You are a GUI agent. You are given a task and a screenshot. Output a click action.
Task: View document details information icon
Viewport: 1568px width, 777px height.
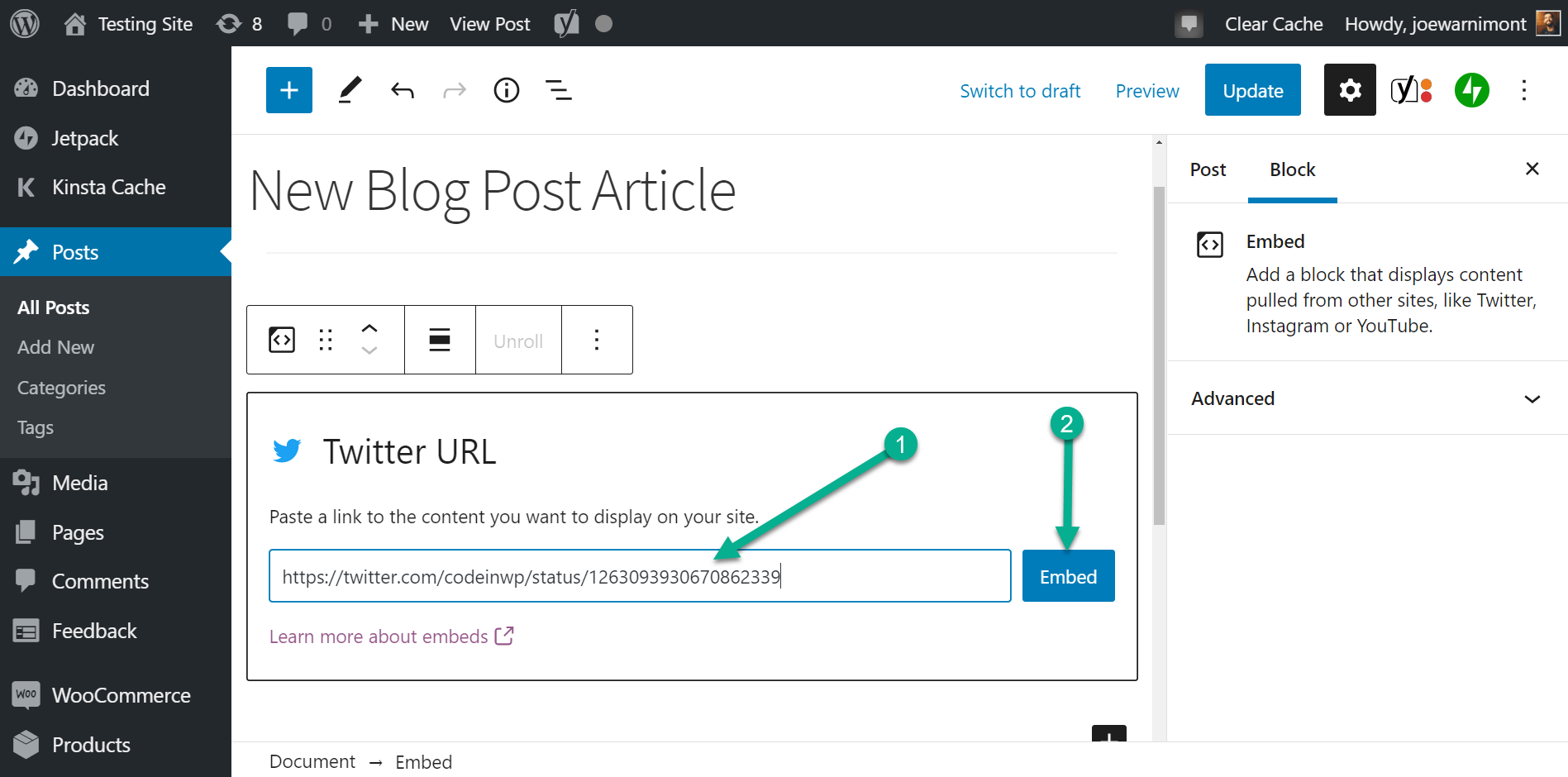pyautogui.click(x=506, y=90)
